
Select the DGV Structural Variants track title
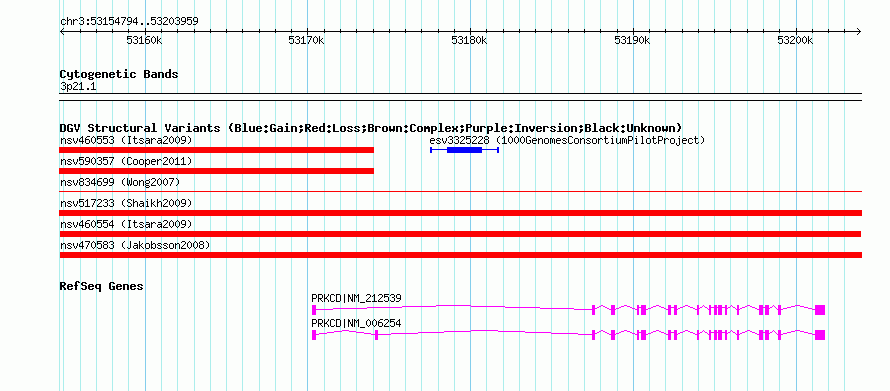click(371, 128)
